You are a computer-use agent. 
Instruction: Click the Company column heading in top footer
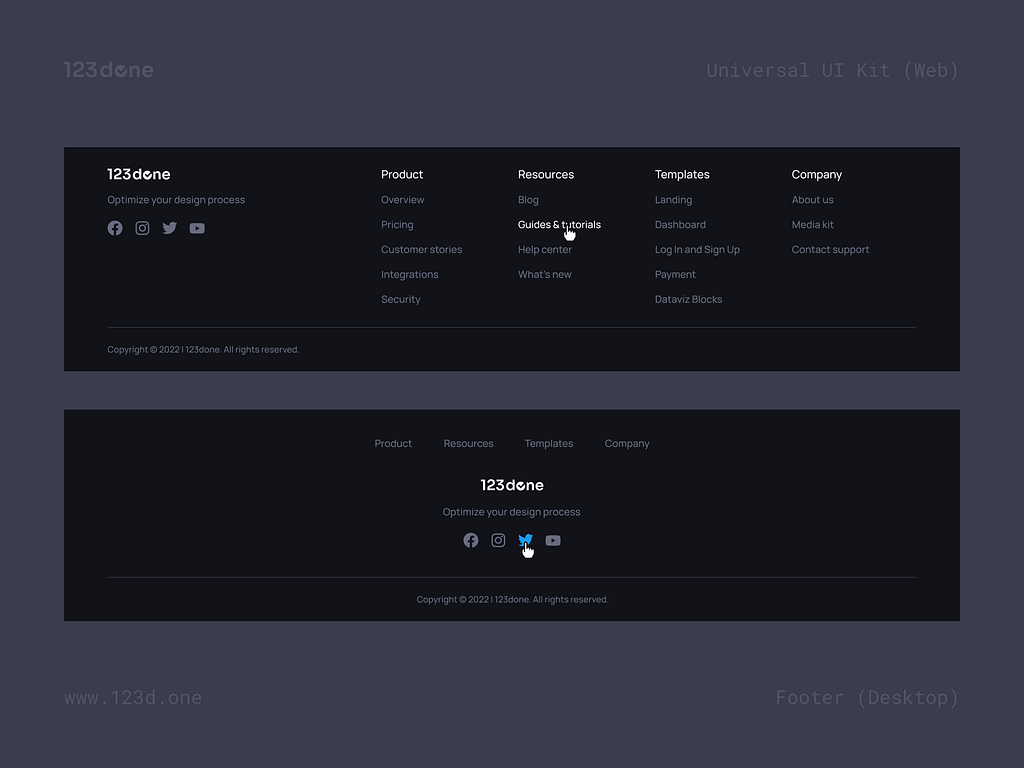click(816, 174)
